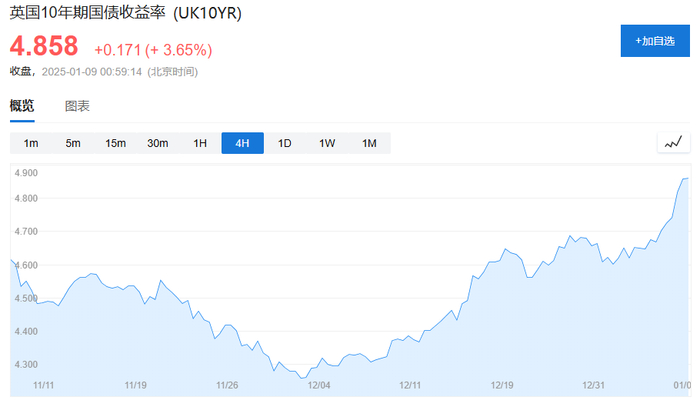Click the 12/19 date axis marker

point(503,384)
